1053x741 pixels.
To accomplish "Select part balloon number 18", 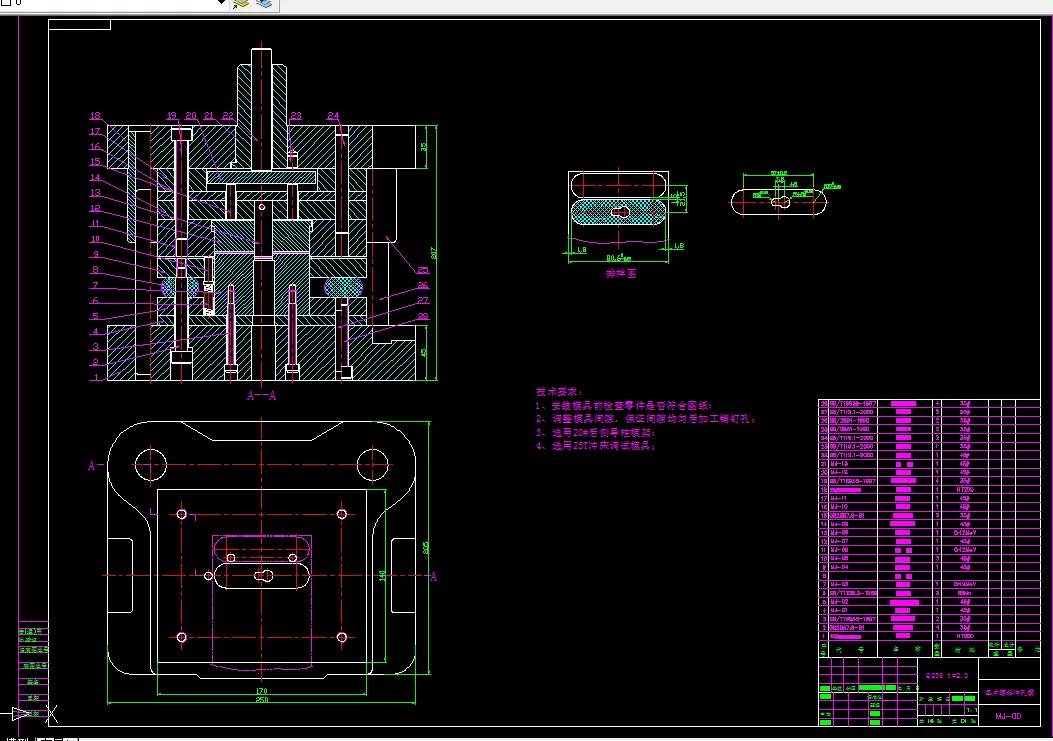I will tap(95, 116).
